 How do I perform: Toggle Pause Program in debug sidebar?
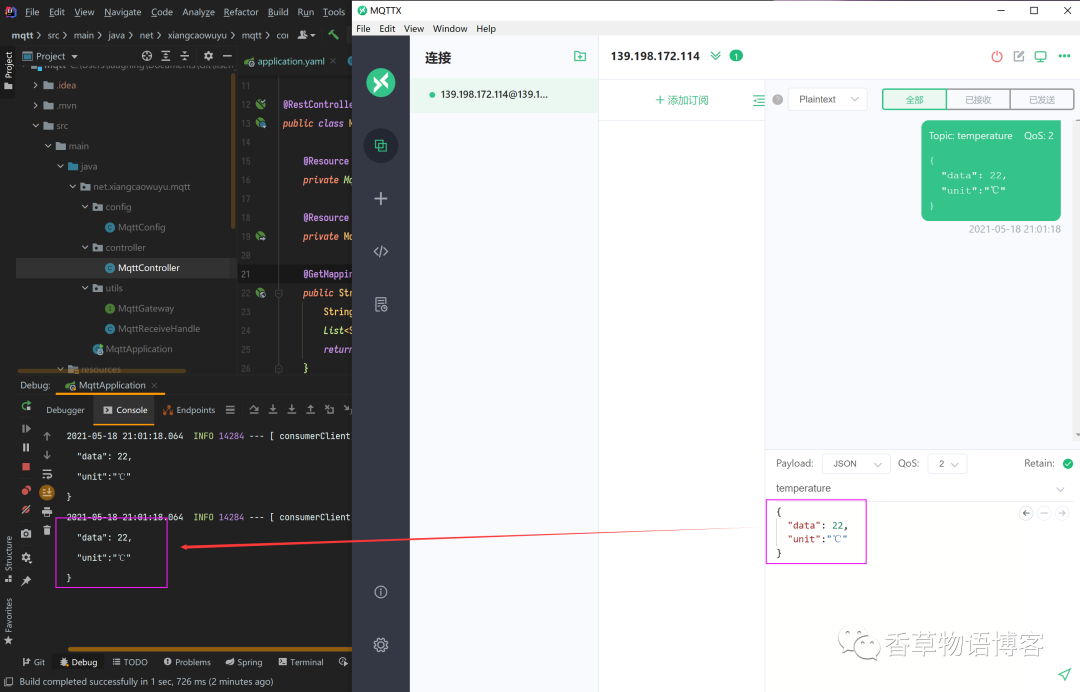[26, 448]
